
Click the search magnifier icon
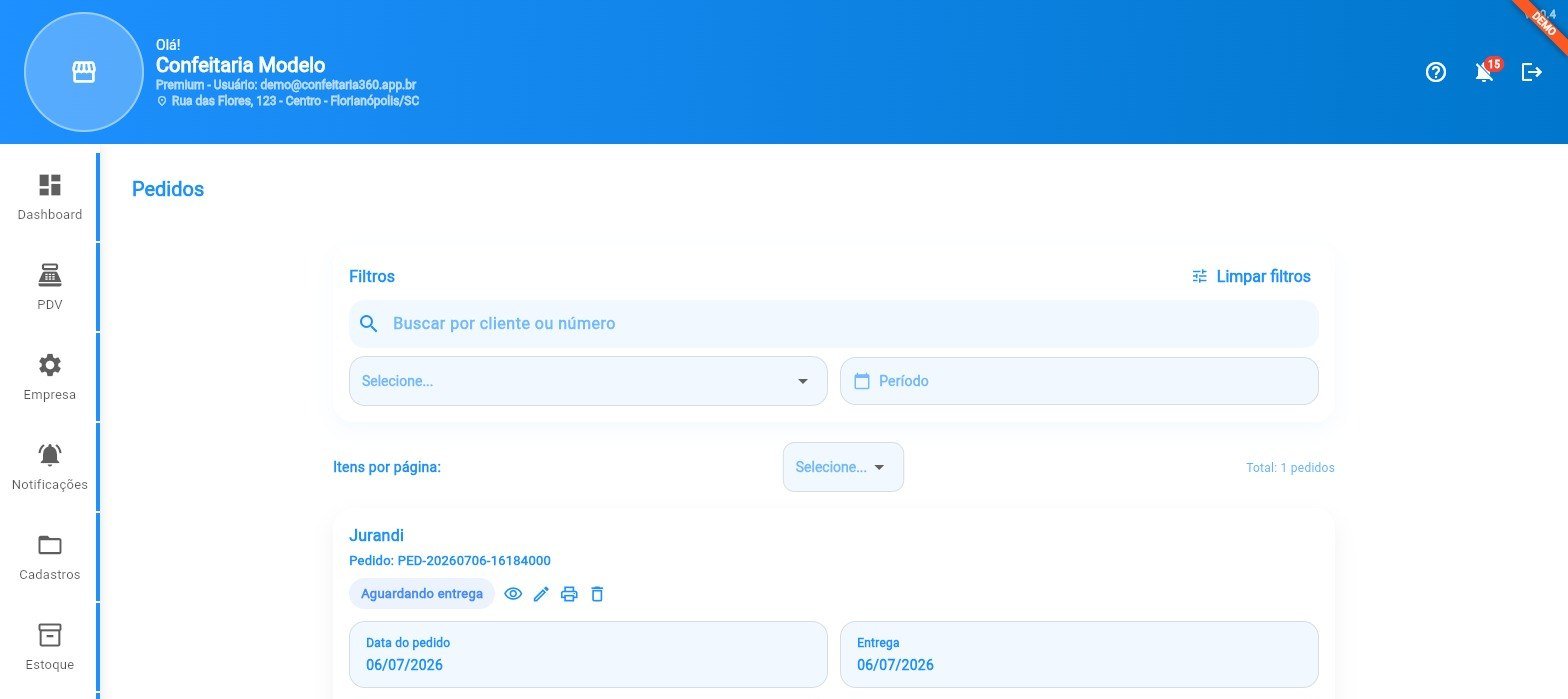pyautogui.click(x=369, y=324)
